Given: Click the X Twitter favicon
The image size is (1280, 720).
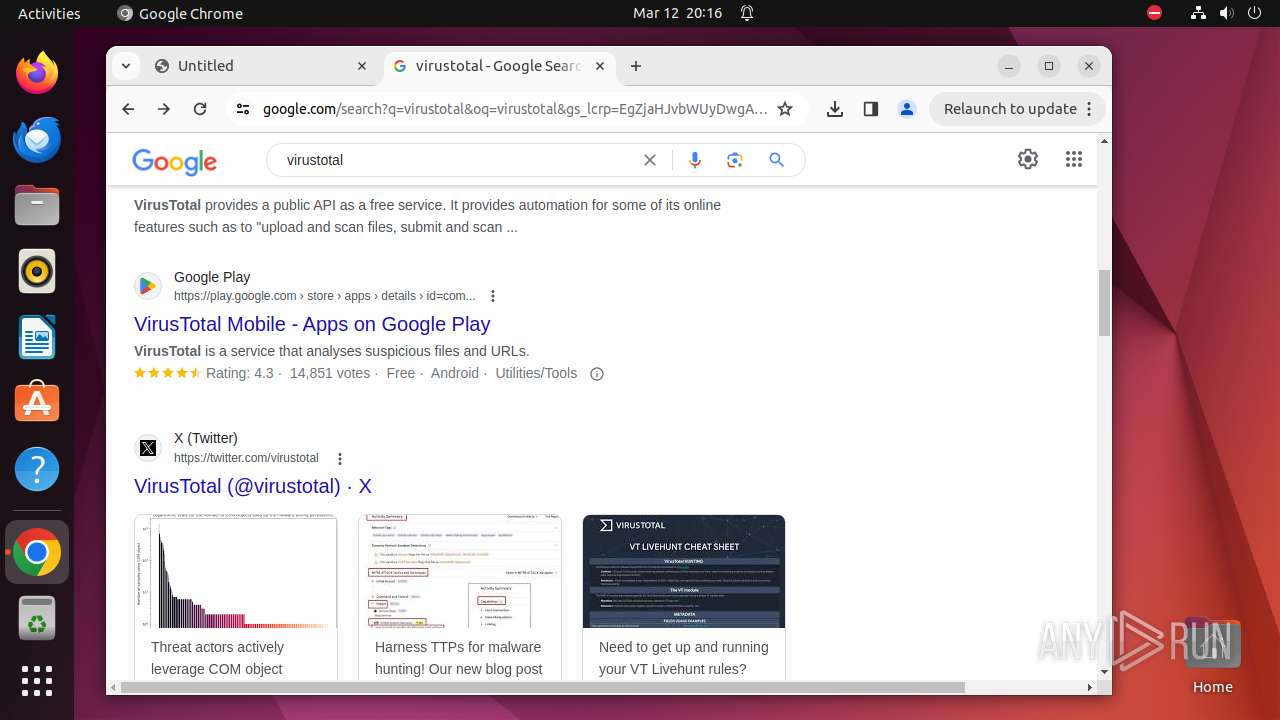Looking at the screenshot, I should [x=148, y=448].
